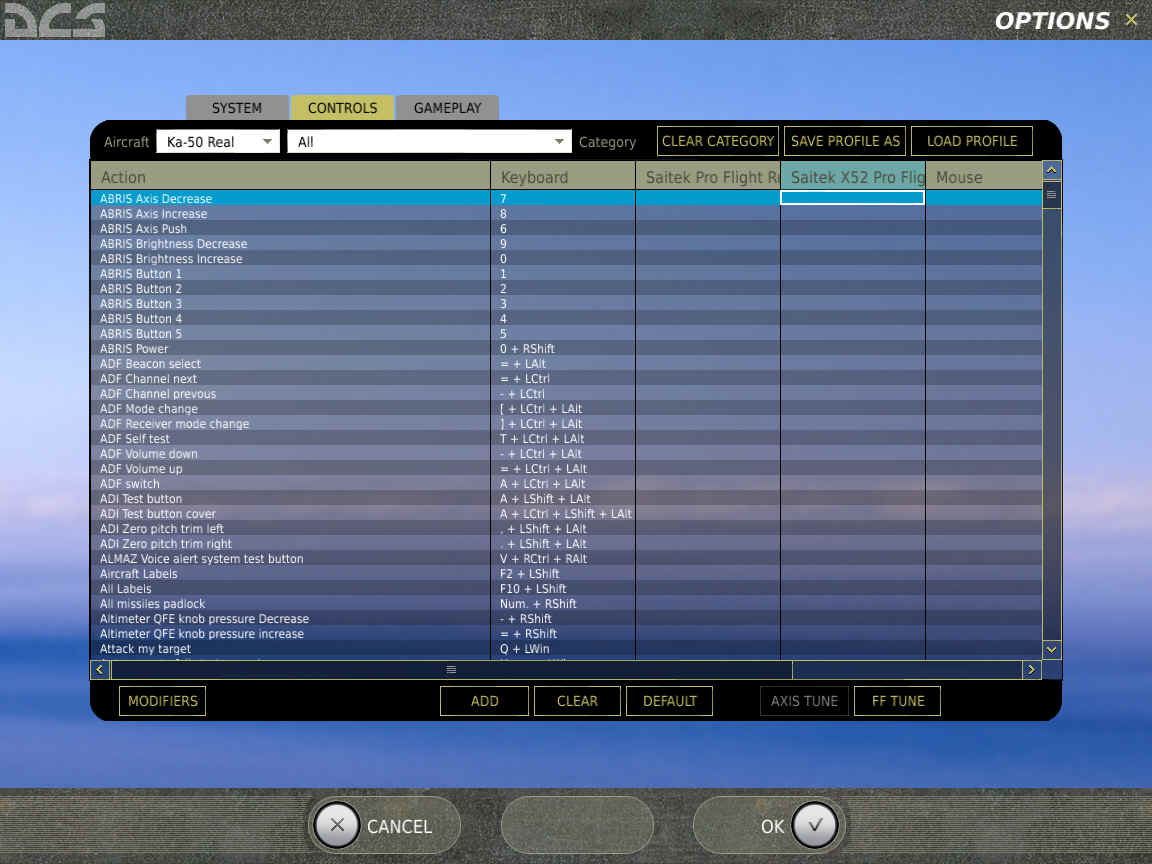The image size is (1152, 864).
Task: Select the ADF Volume down action
Action: coord(148,454)
